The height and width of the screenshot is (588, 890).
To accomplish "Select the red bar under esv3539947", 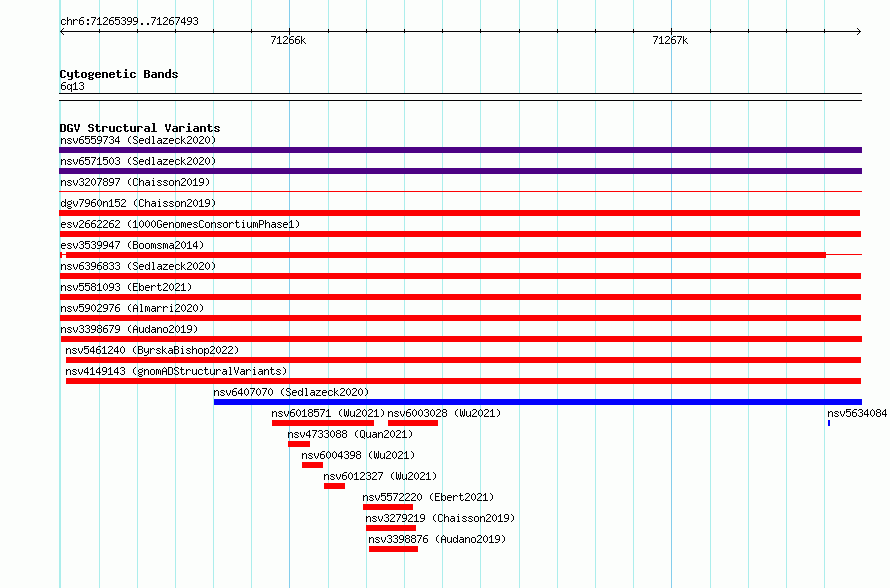I will click(446, 255).
